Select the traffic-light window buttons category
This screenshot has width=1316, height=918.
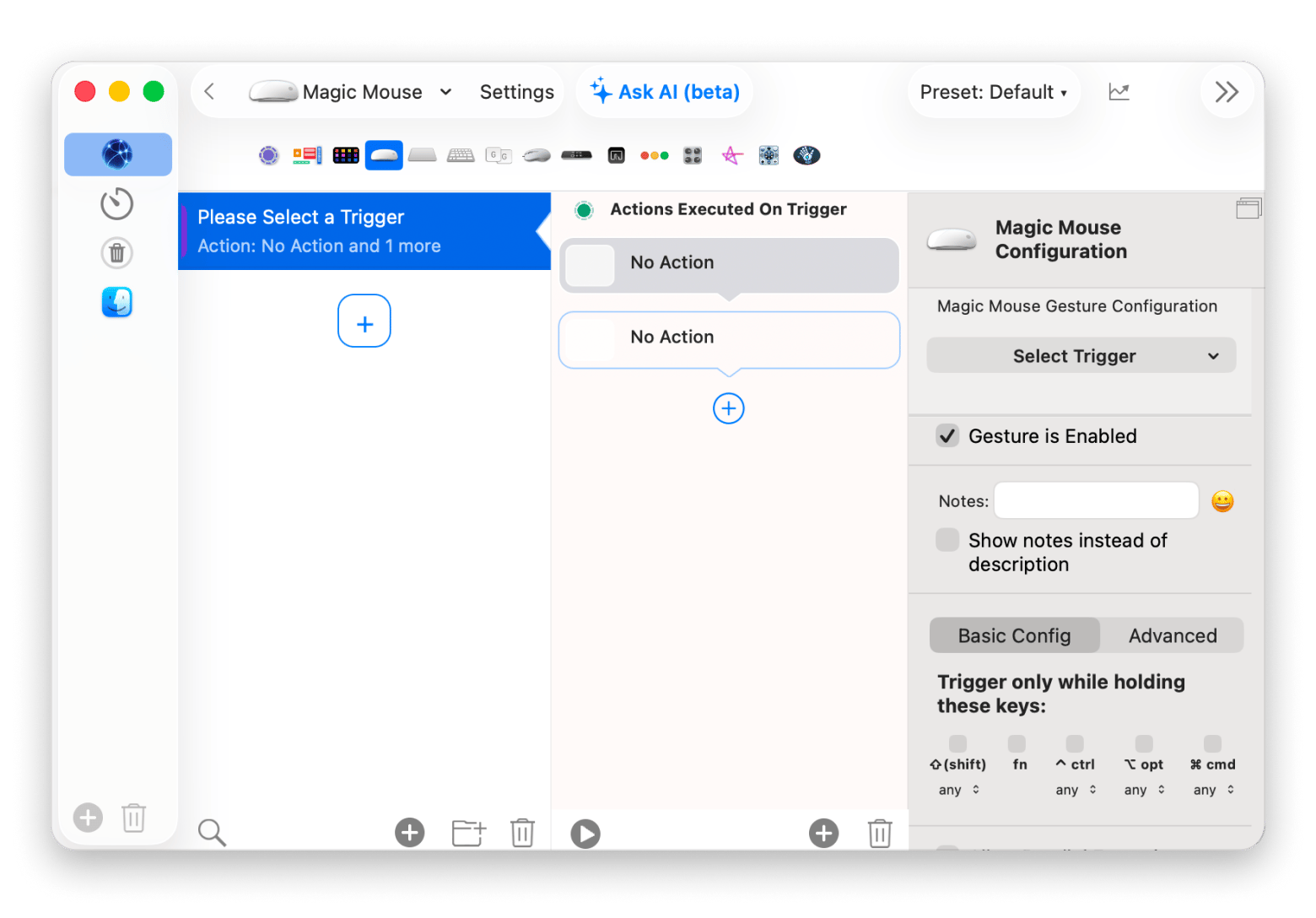pyautogui.click(x=654, y=155)
